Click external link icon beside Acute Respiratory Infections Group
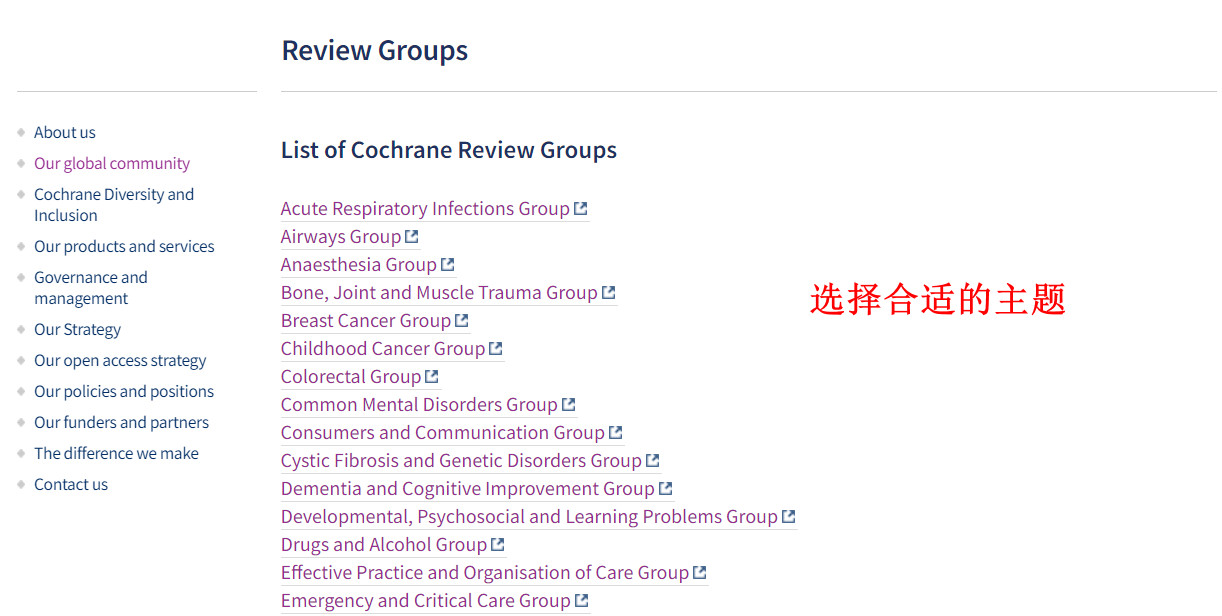Viewport: 1222px width, 616px height. tap(581, 209)
